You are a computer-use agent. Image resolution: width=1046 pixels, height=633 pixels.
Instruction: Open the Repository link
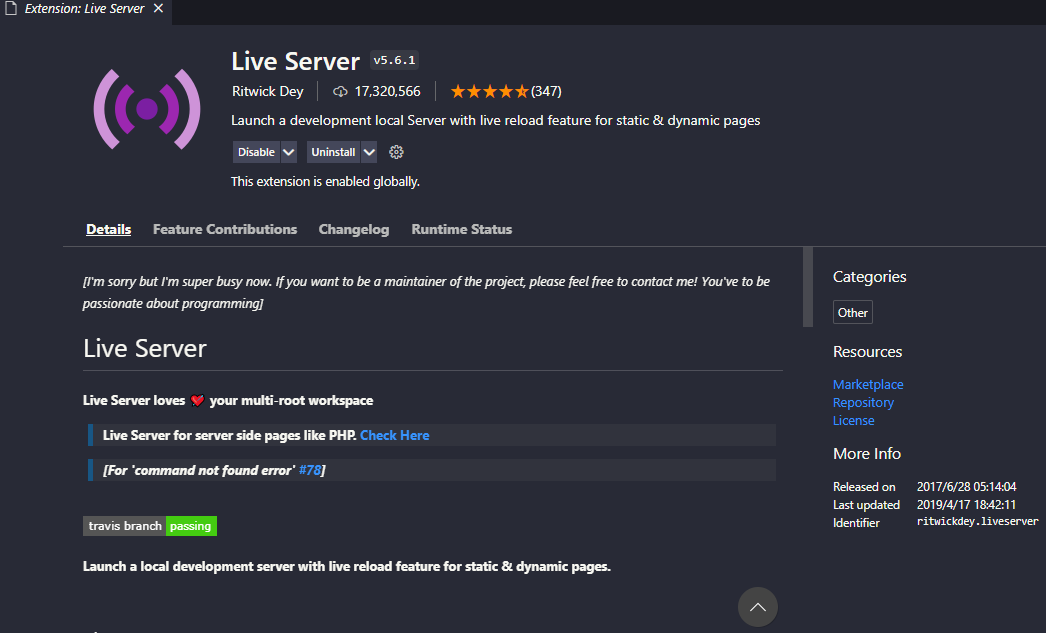point(863,402)
